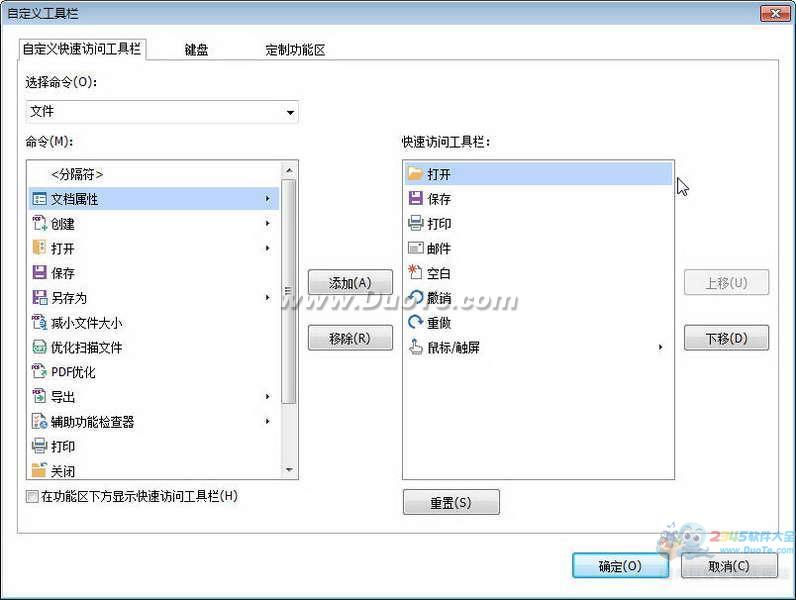
Task: Click the 导出 icon in command list
Action: point(39,396)
